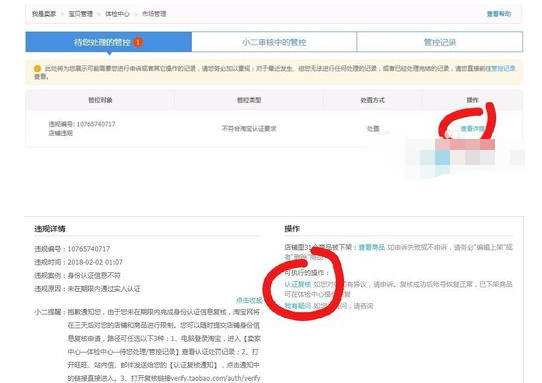Click 不符合淘宝认证要求 cell
The width and height of the screenshot is (542, 383).
[249, 129]
